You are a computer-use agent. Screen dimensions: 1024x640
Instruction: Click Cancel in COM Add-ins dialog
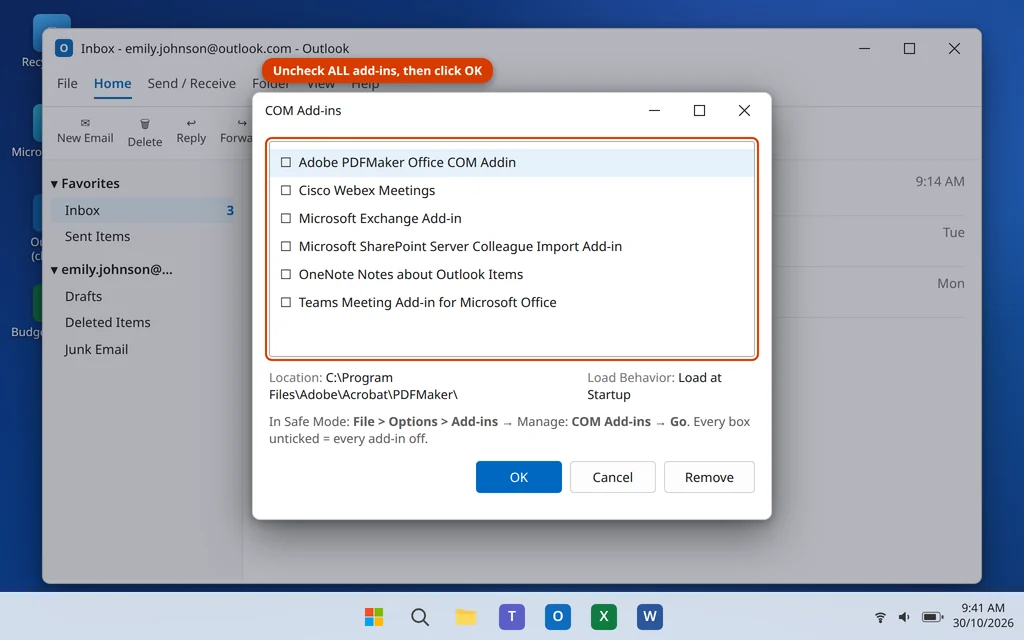pos(613,477)
